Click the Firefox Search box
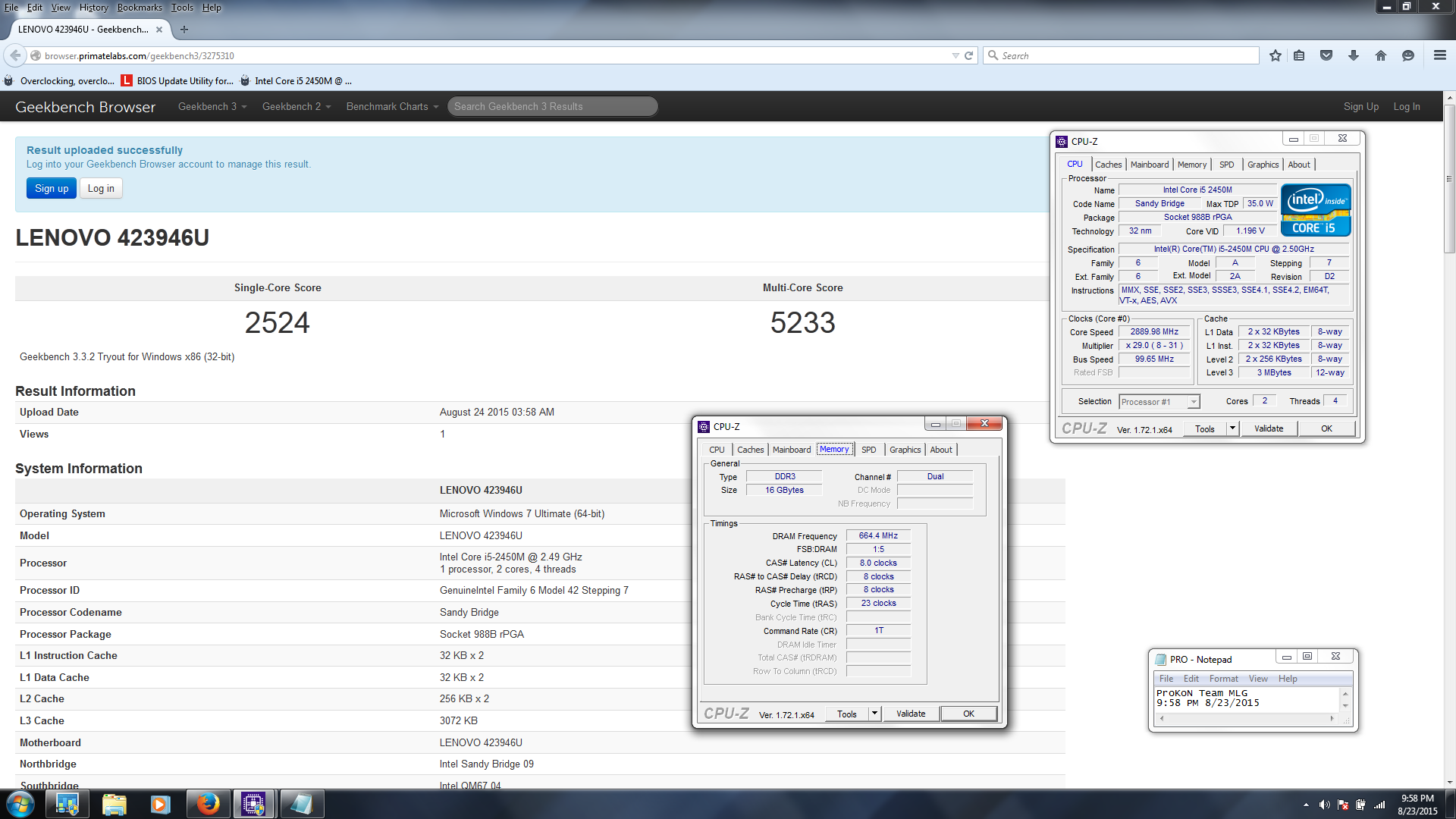 click(x=1121, y=55)
